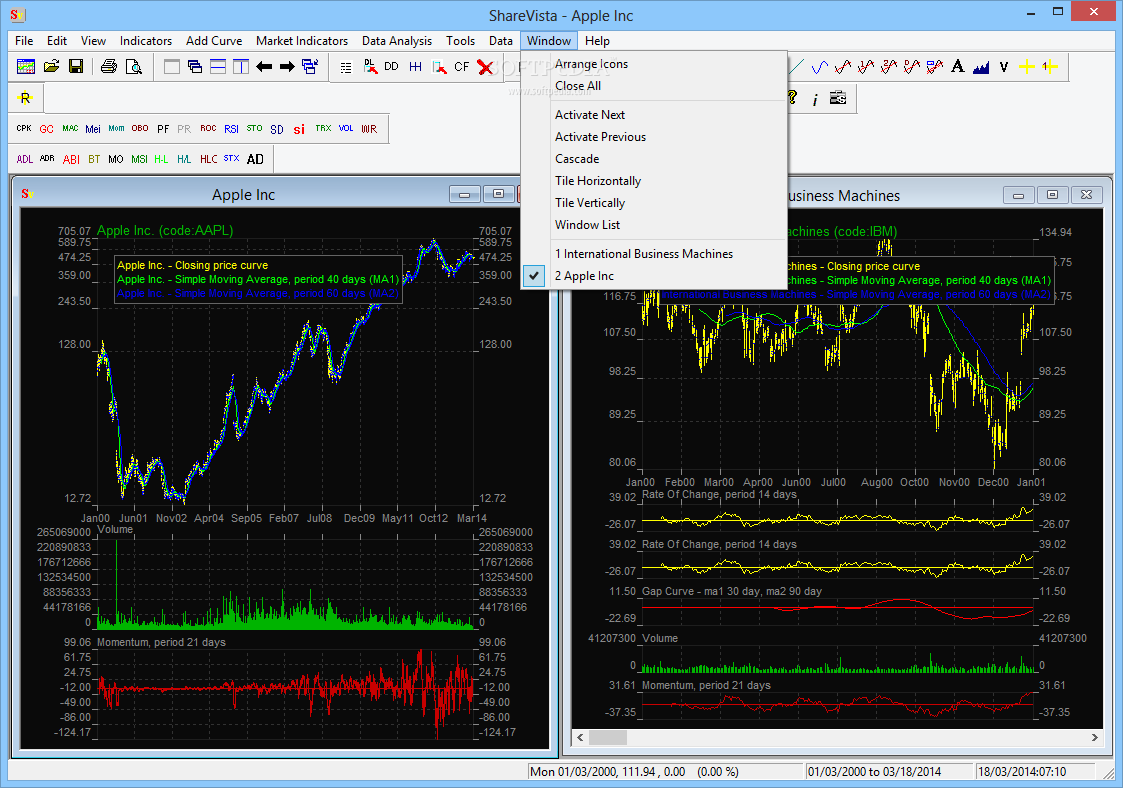
Task: Open the Edit menu
Action: coord(57,41)
